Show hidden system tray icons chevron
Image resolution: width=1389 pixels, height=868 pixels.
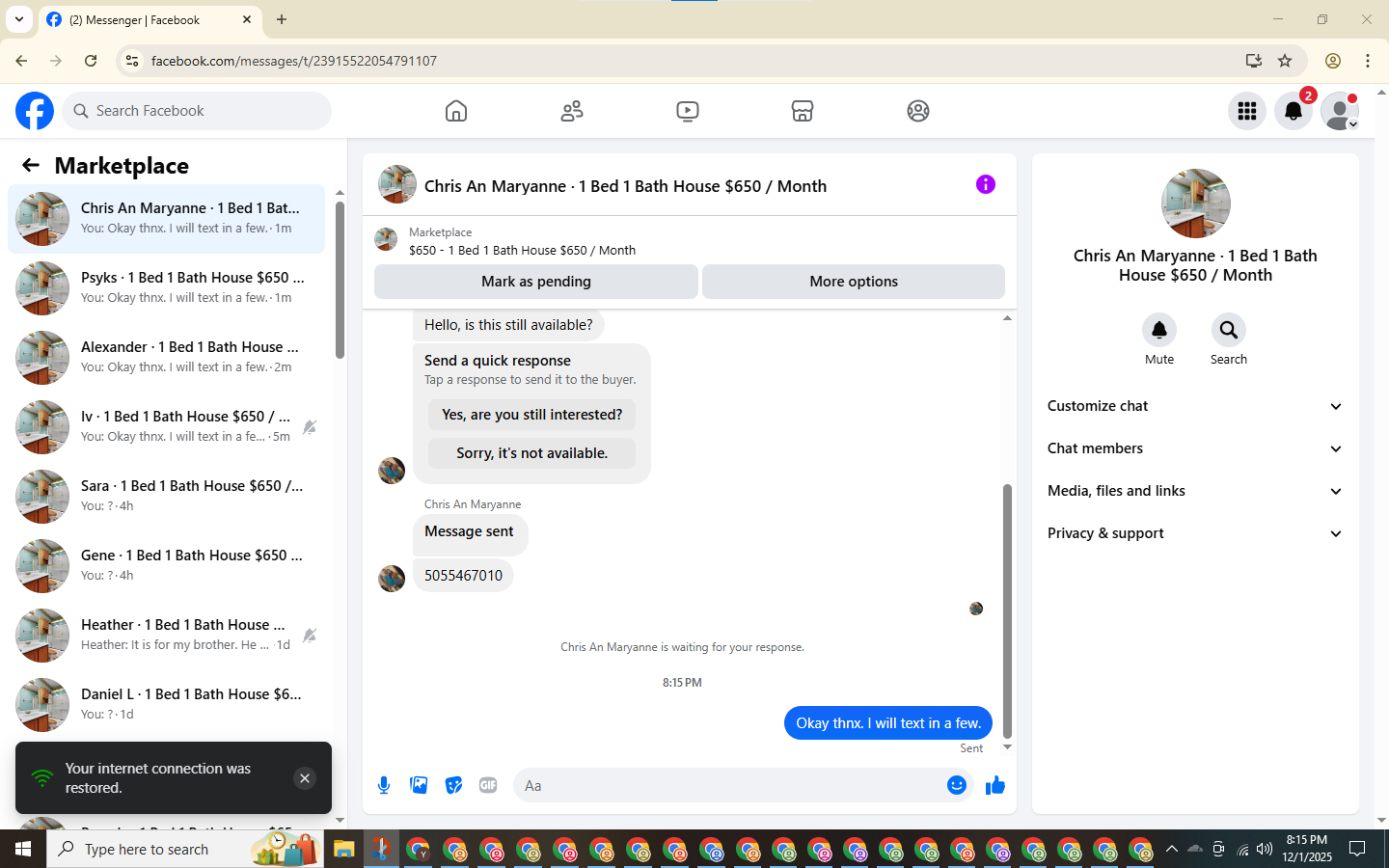1172,849
